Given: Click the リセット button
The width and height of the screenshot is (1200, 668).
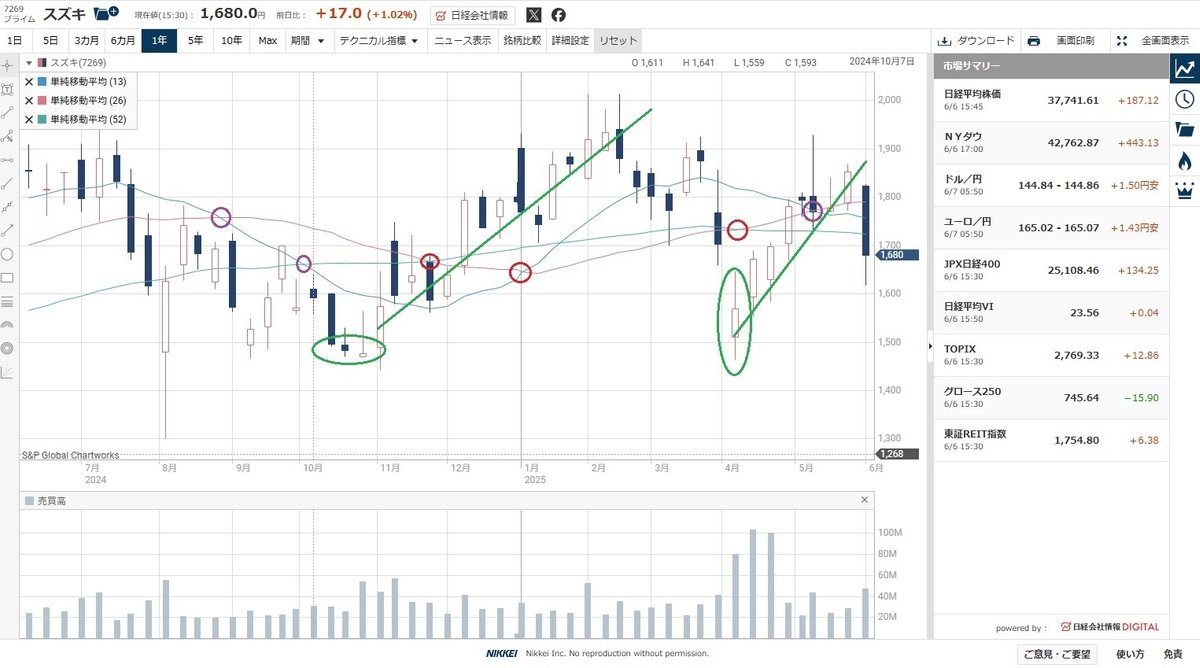Looking at the screenshot, I should (x=617, y=41).
